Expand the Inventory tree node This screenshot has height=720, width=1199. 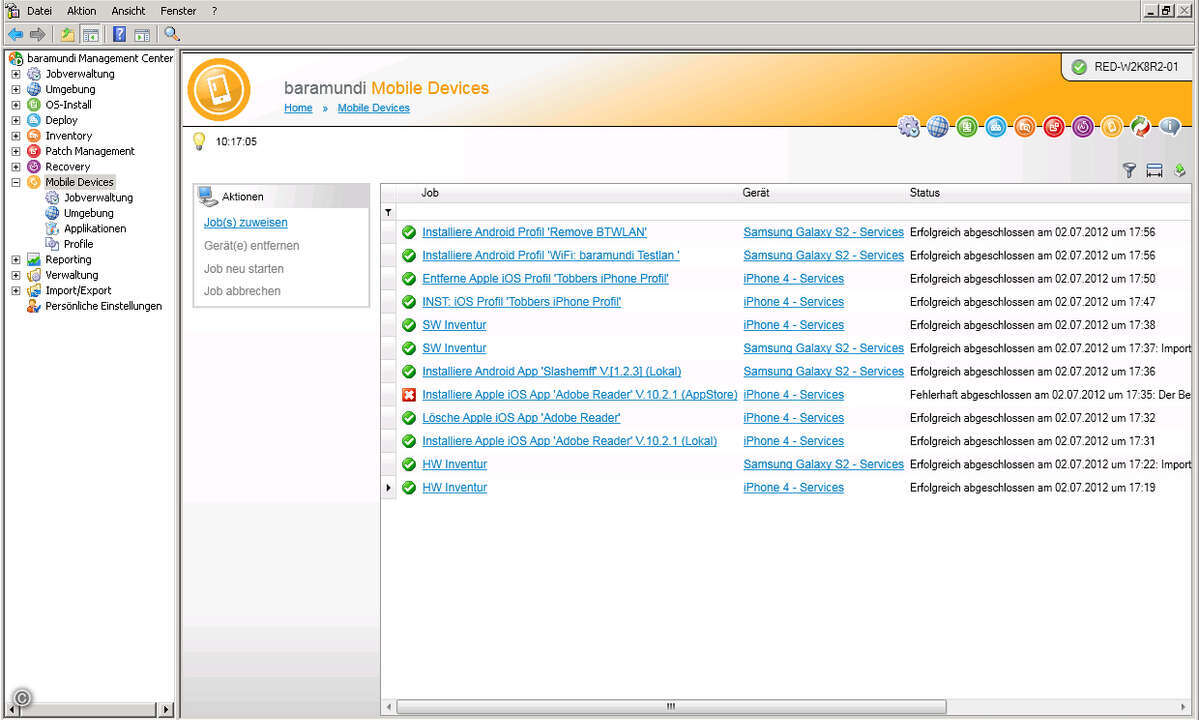click(x=15, y=136)
